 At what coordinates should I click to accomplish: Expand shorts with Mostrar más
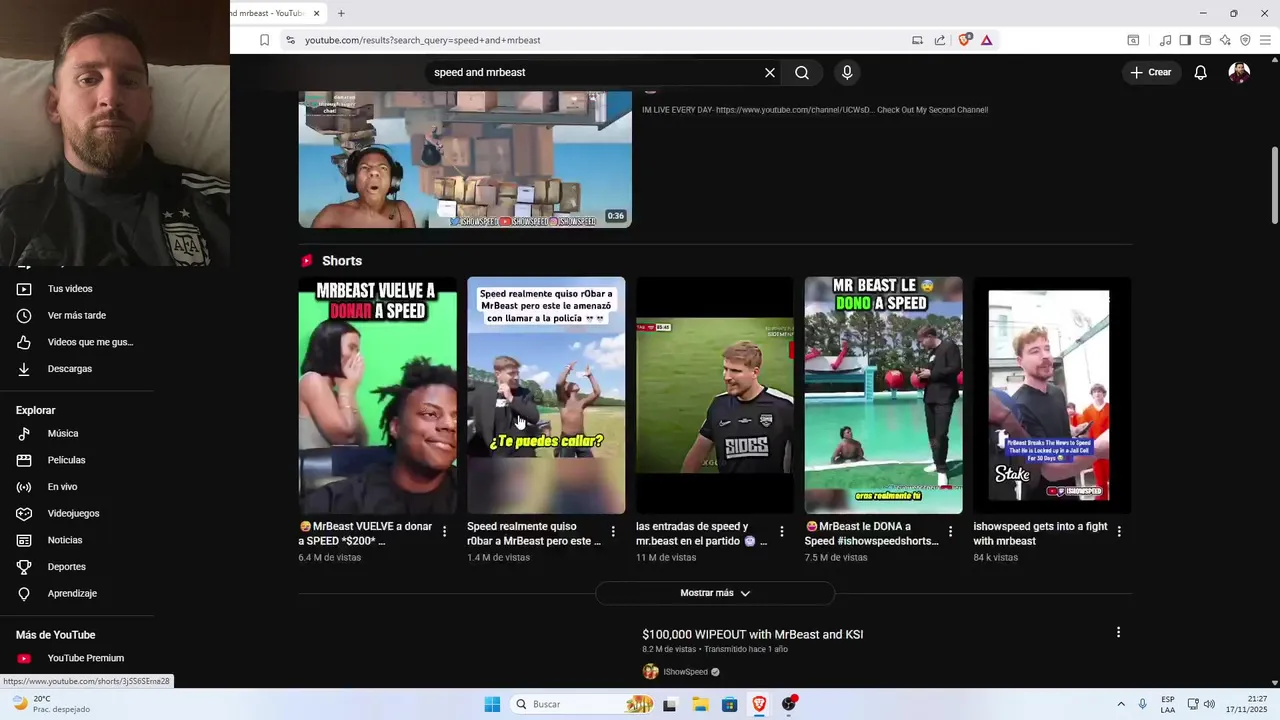pos(715,593)
